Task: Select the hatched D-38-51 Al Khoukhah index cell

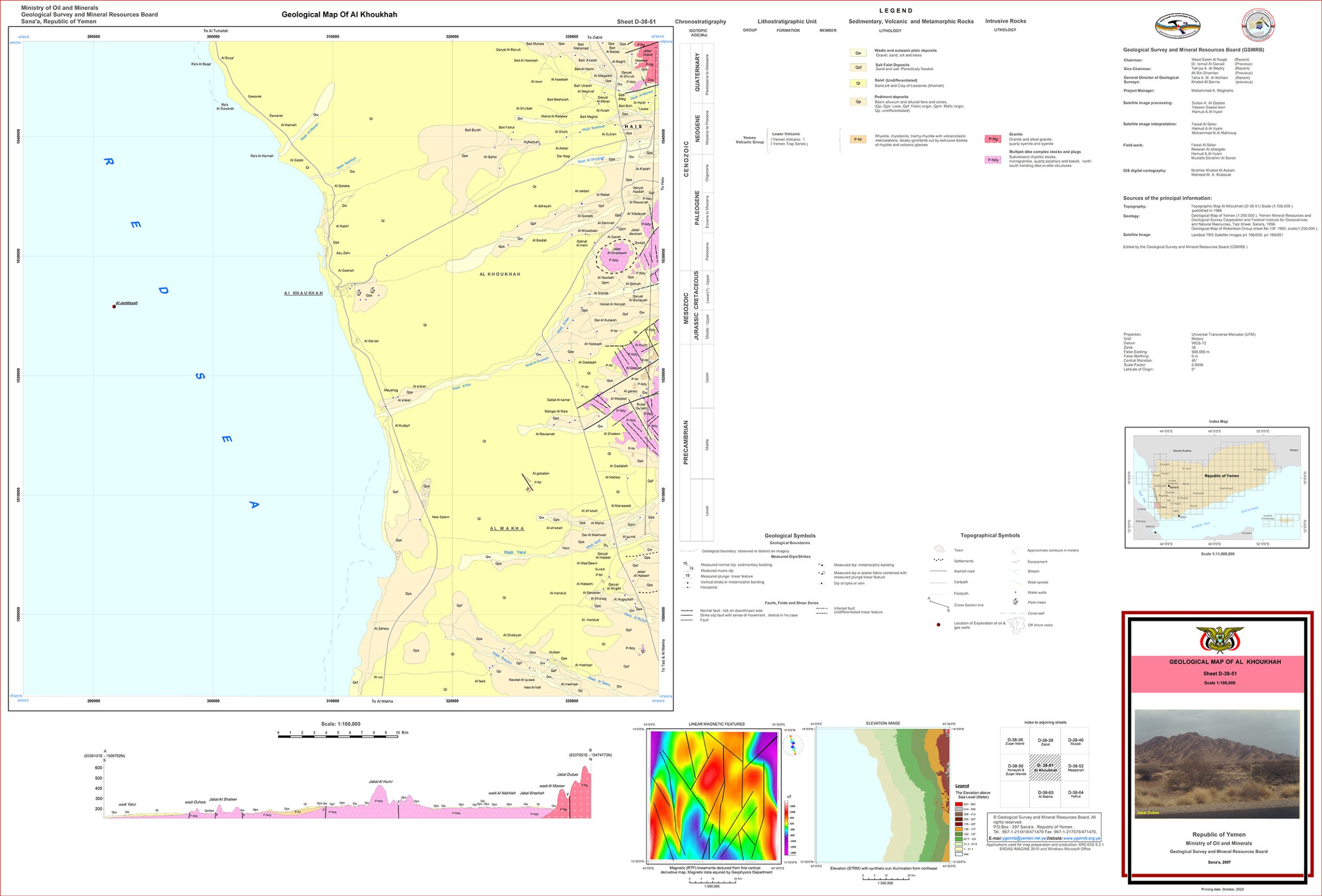Action: click(1045, 767)
